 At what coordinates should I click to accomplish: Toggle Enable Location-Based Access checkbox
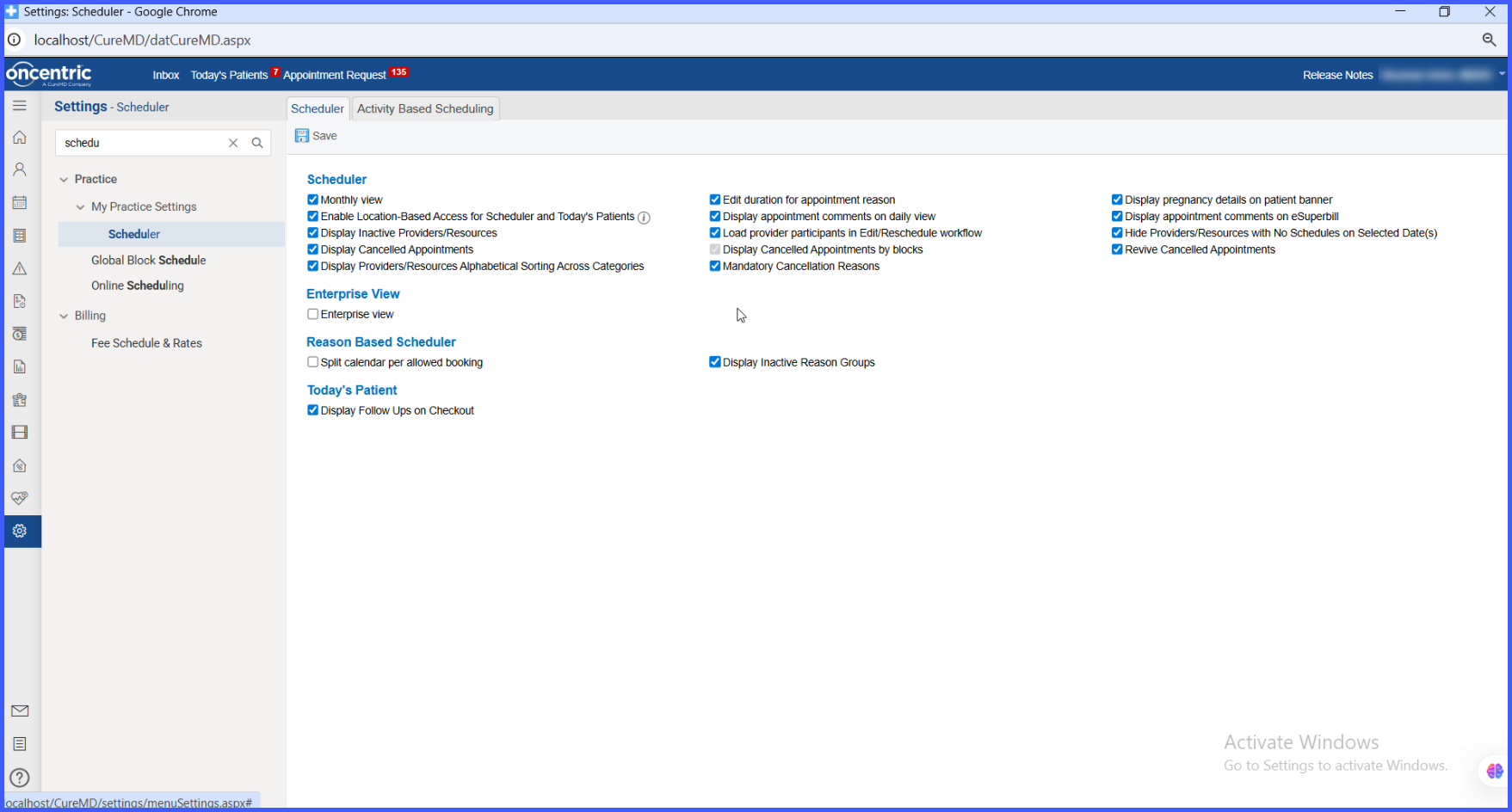coord(313,217)
